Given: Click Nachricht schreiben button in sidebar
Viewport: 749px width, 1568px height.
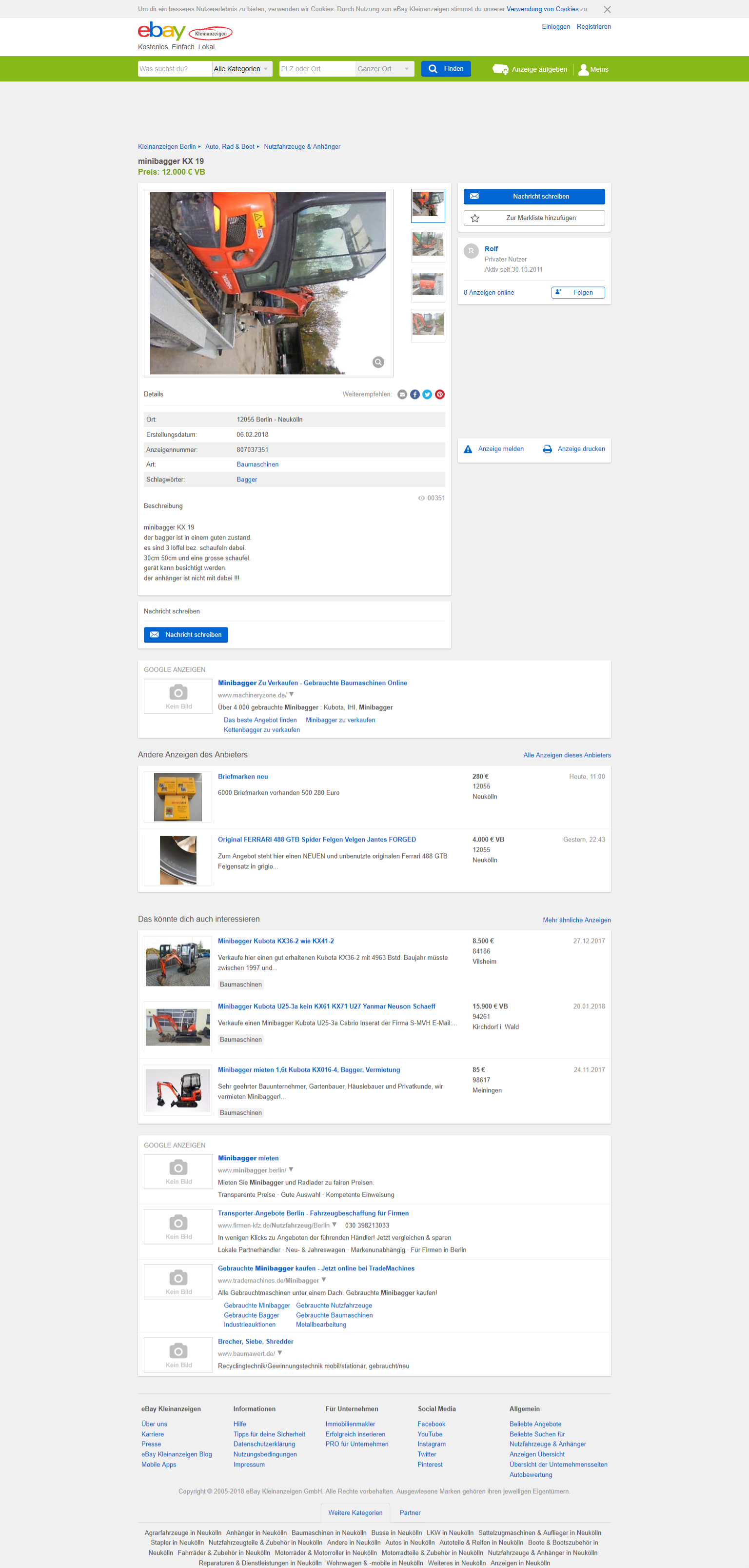Looking at the screenshot, I should (534, 197).
